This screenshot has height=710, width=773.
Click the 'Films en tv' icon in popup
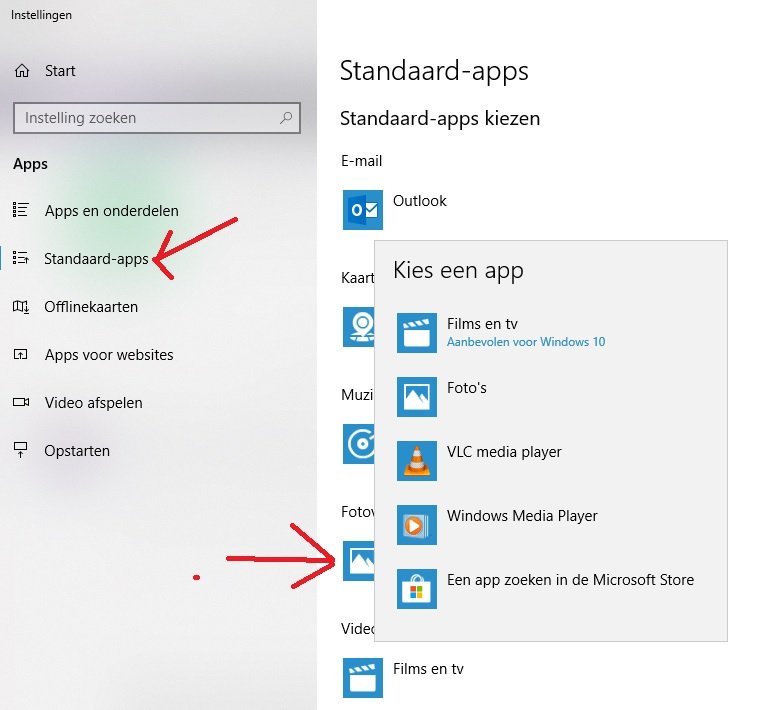tap(417, 333)
